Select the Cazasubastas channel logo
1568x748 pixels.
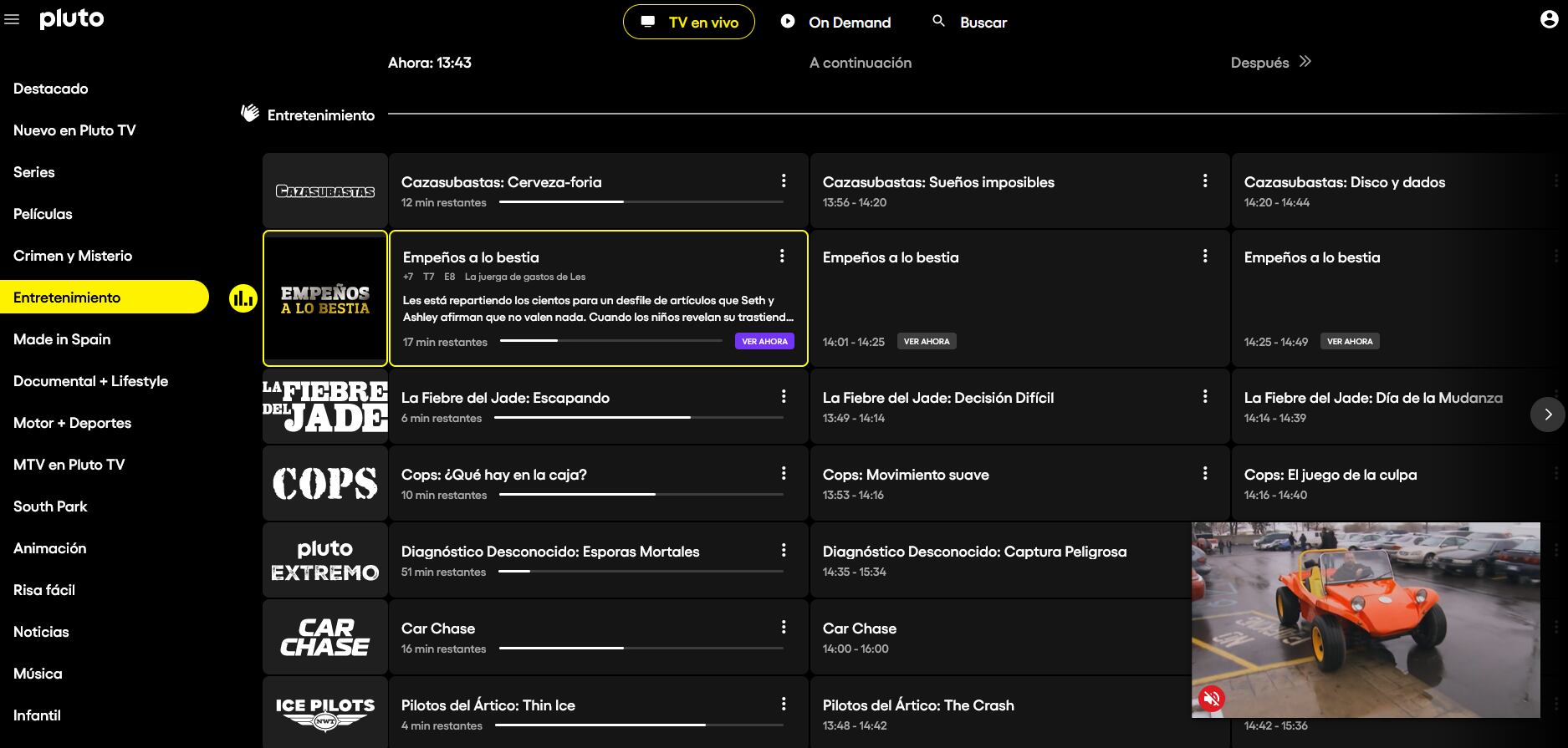(325, 191)
